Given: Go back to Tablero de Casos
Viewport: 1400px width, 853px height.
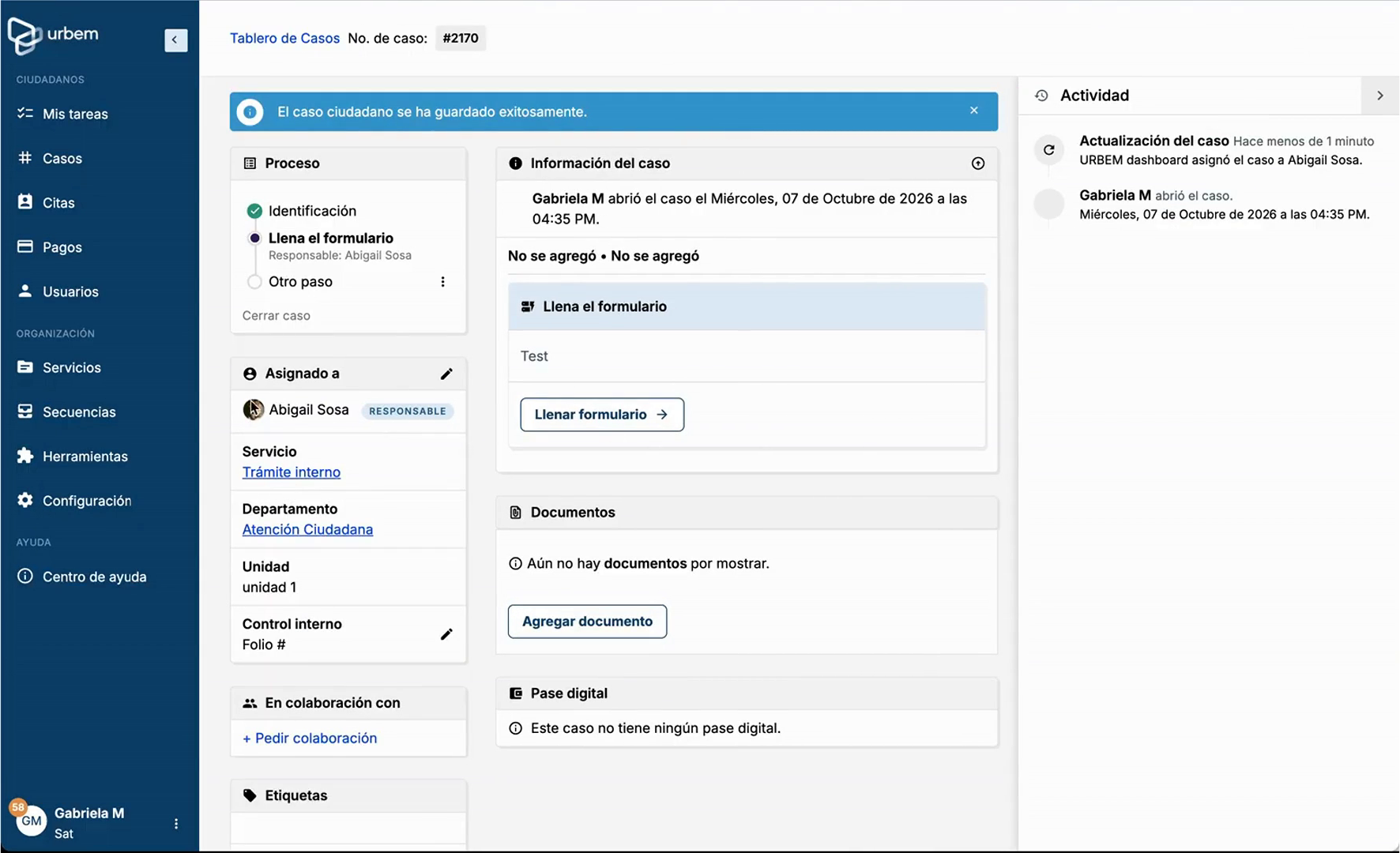Looking at the screenshot, I should [x=284, y=38].
